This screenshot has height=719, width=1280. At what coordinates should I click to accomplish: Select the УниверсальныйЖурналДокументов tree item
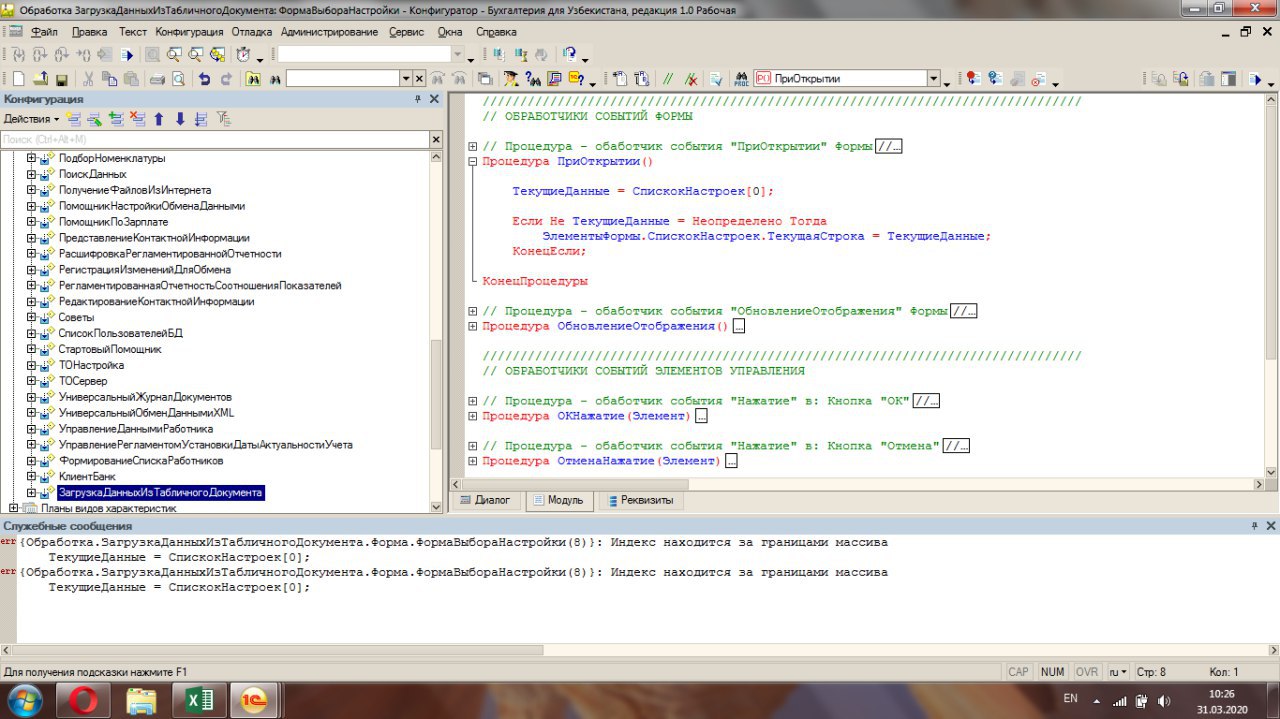145,397
